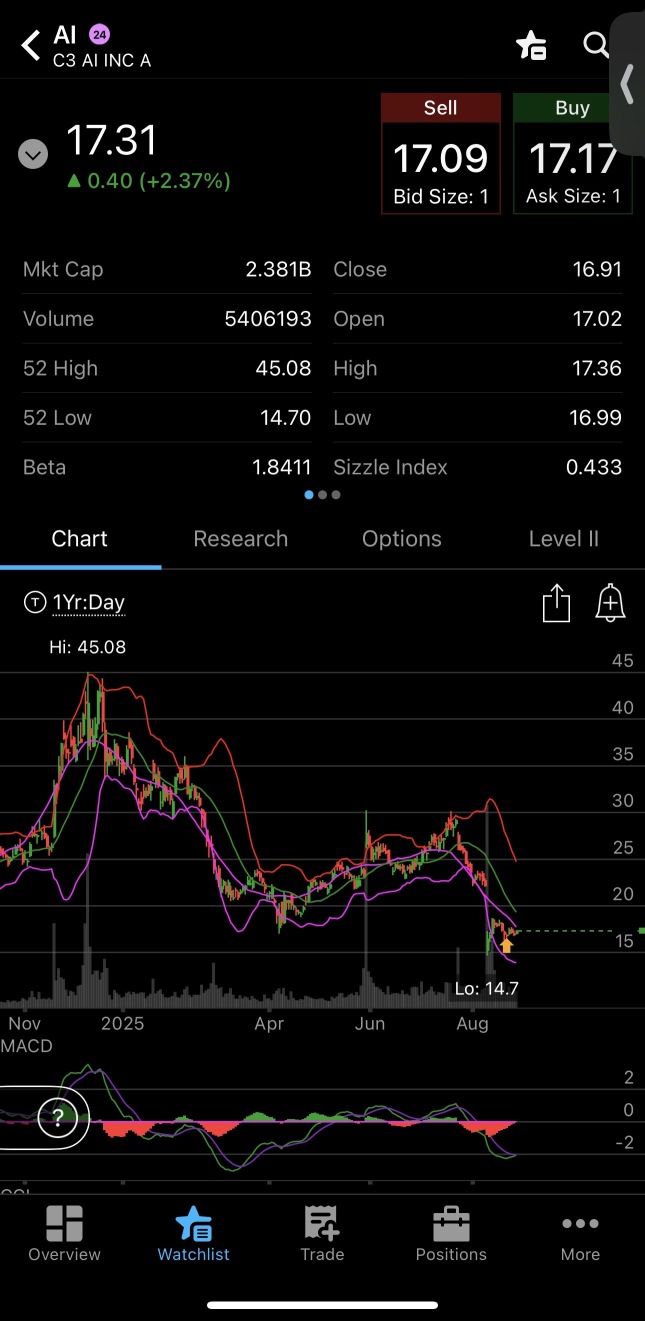Tap the purple 24 badge
The image size is (645, 1321).
99,35
